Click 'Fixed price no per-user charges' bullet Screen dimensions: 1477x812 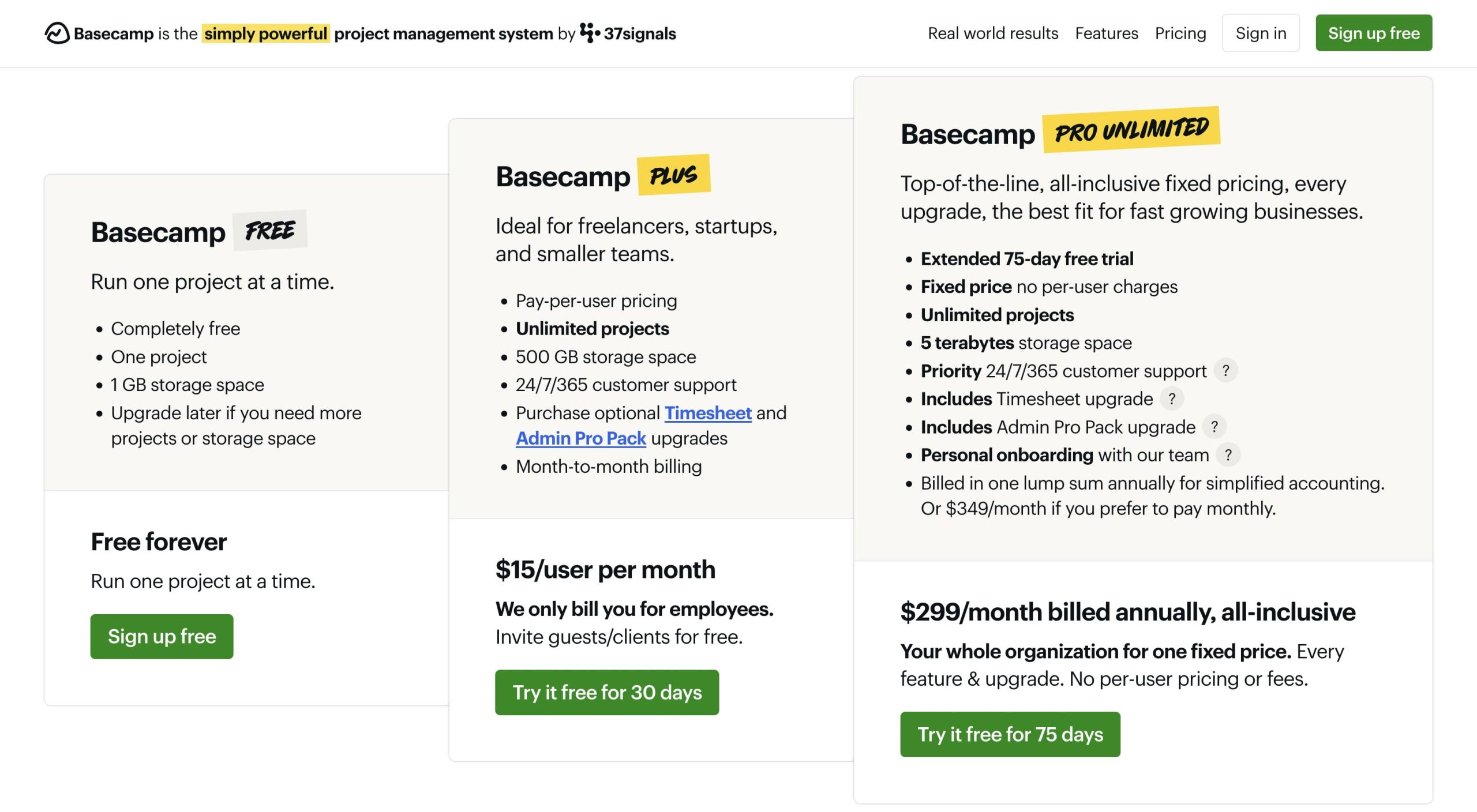[x=1049, y=287]
